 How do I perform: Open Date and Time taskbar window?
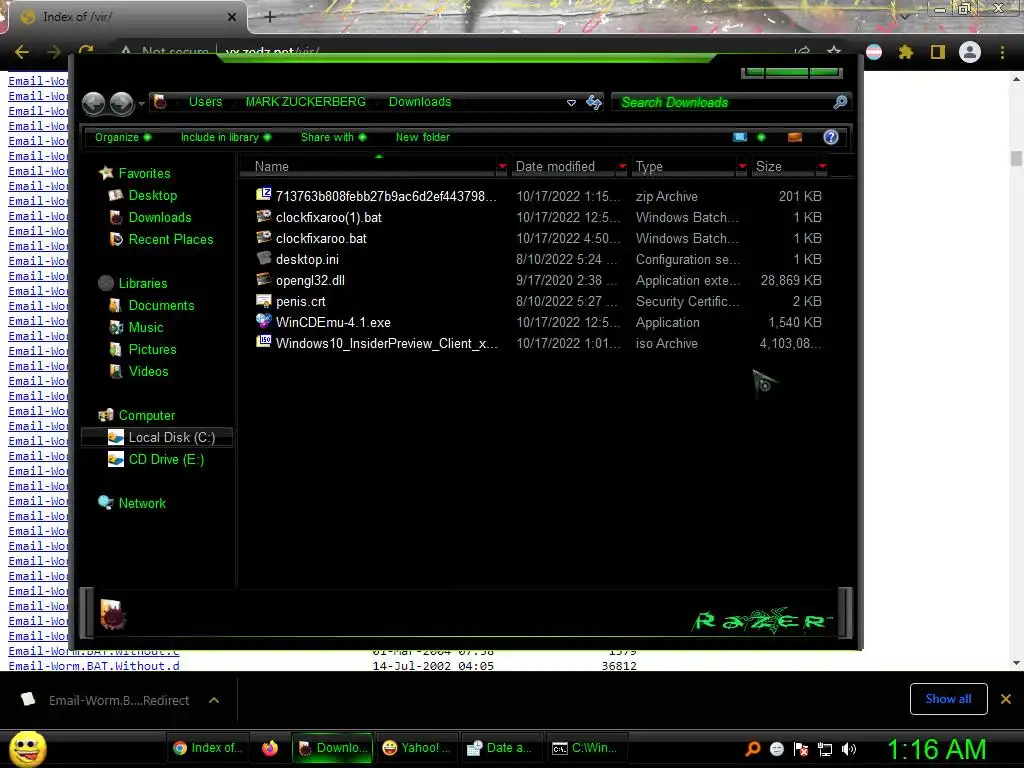(502, 748)
